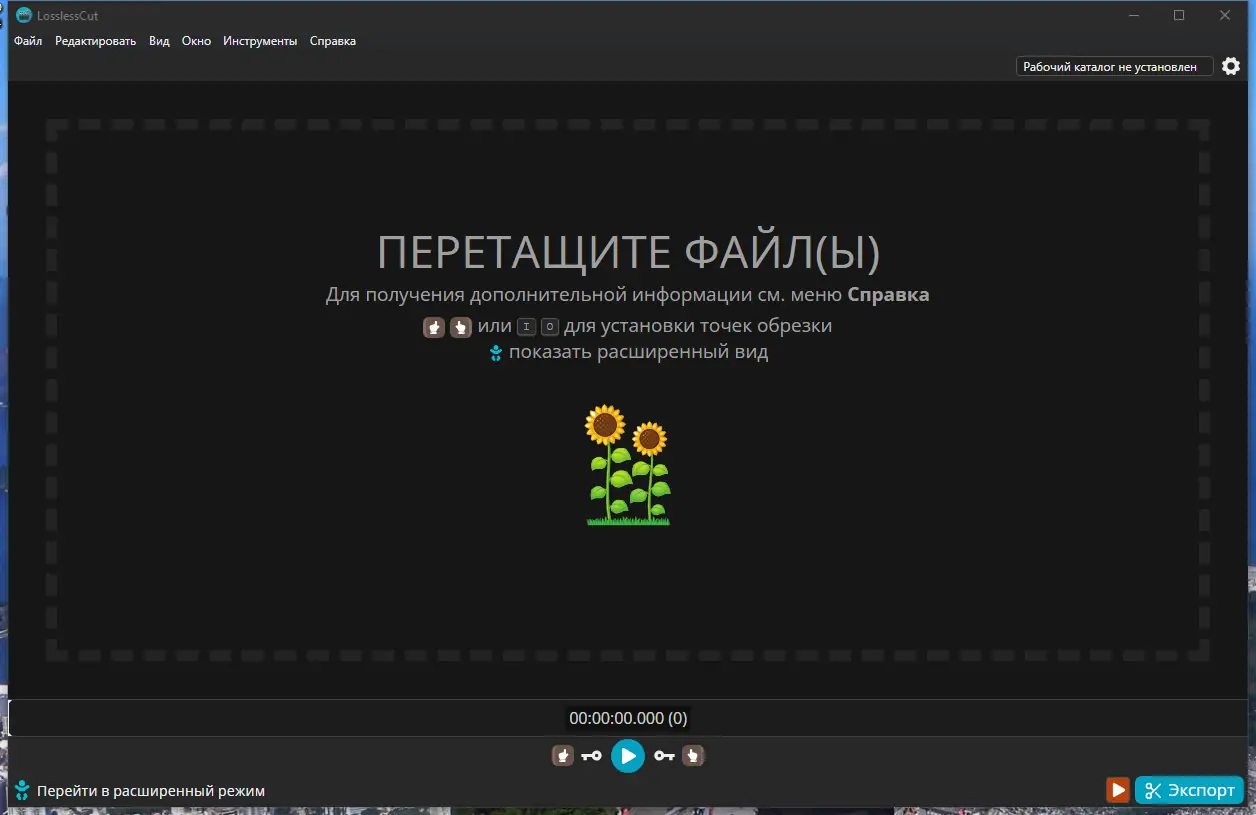Open the Файл menu
The width and height of the screenshot is (1256, 815).
click(27, 41)
